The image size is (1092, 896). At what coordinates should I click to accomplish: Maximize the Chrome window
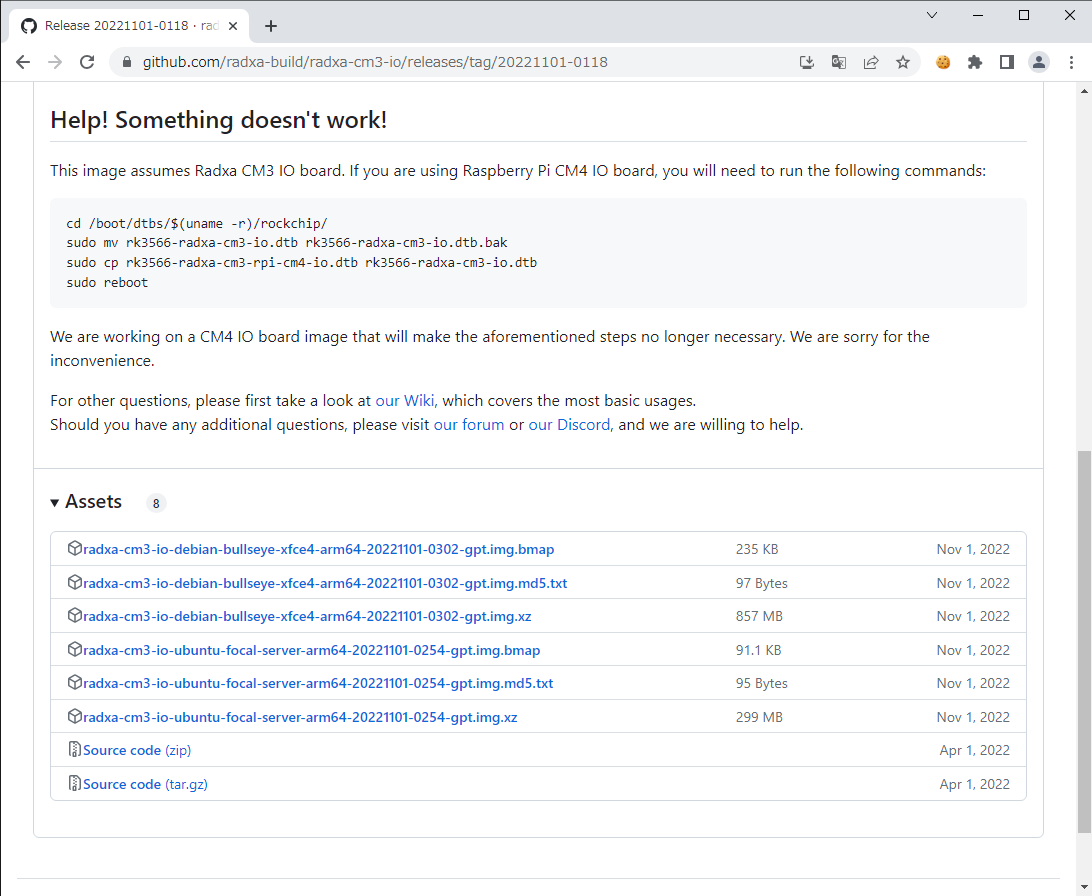point(1024,15)
